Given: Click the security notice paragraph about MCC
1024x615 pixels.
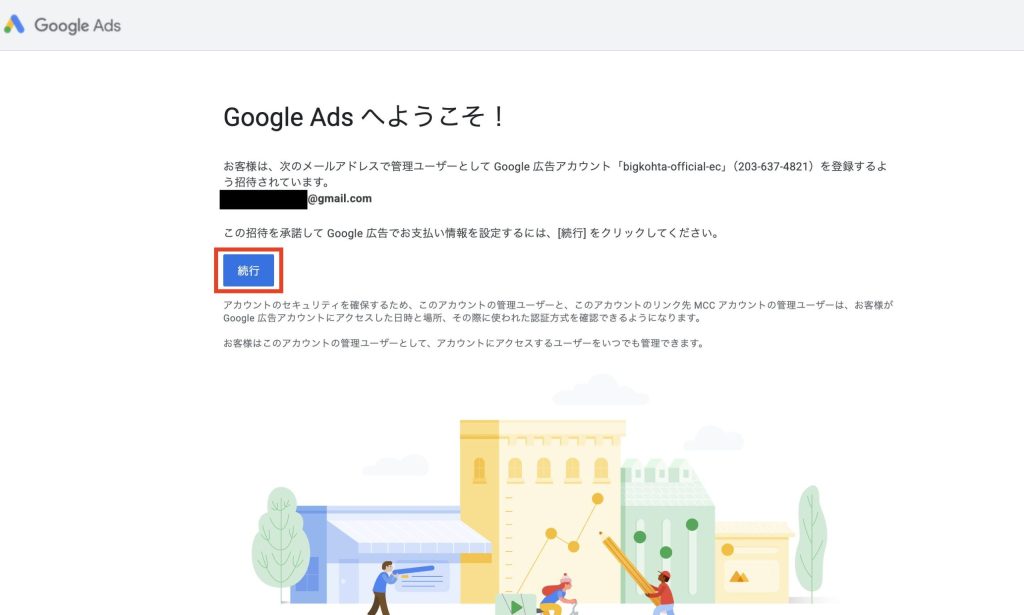Looking at the screenshot, I should coord(558,311).
